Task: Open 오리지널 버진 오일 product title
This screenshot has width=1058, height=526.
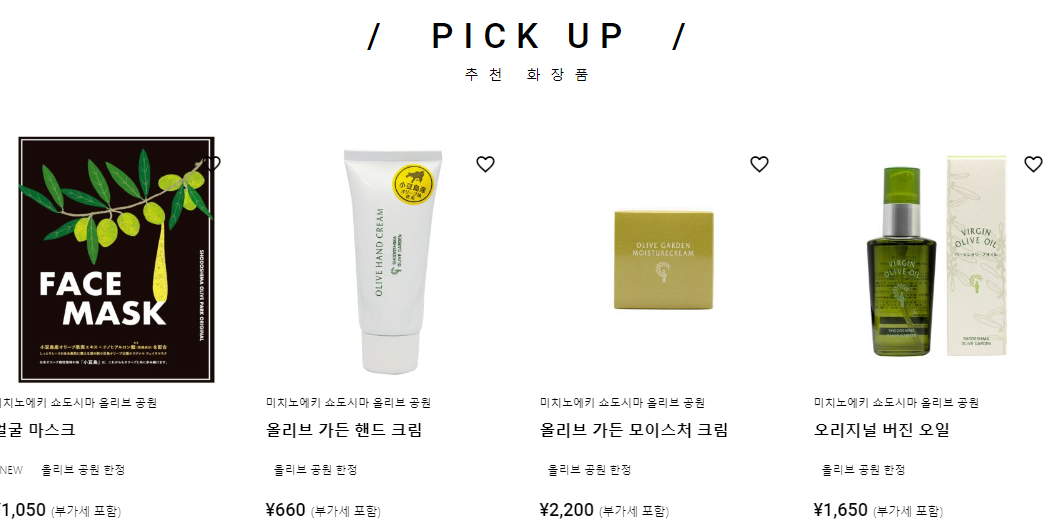Action: pyautogui.click(x=881, y=430)
